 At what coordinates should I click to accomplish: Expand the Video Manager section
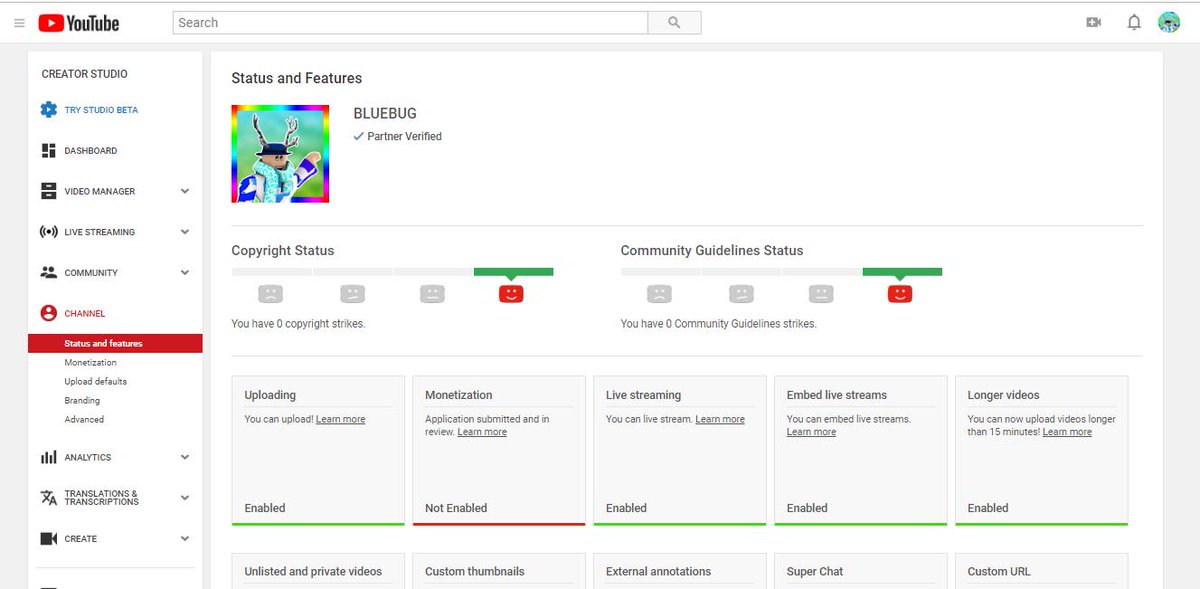[x=185, y=191]
